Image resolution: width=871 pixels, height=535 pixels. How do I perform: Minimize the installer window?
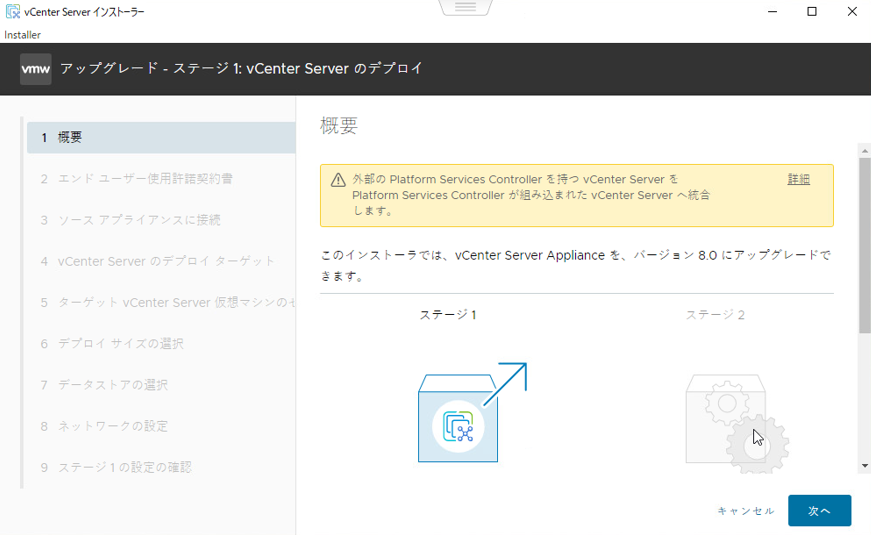(772, 12)
